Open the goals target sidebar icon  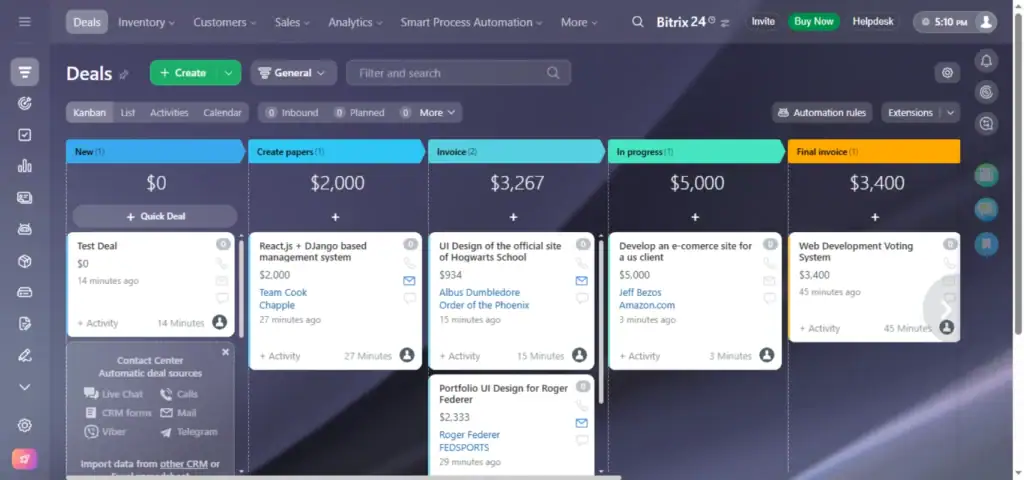(25, 103)
